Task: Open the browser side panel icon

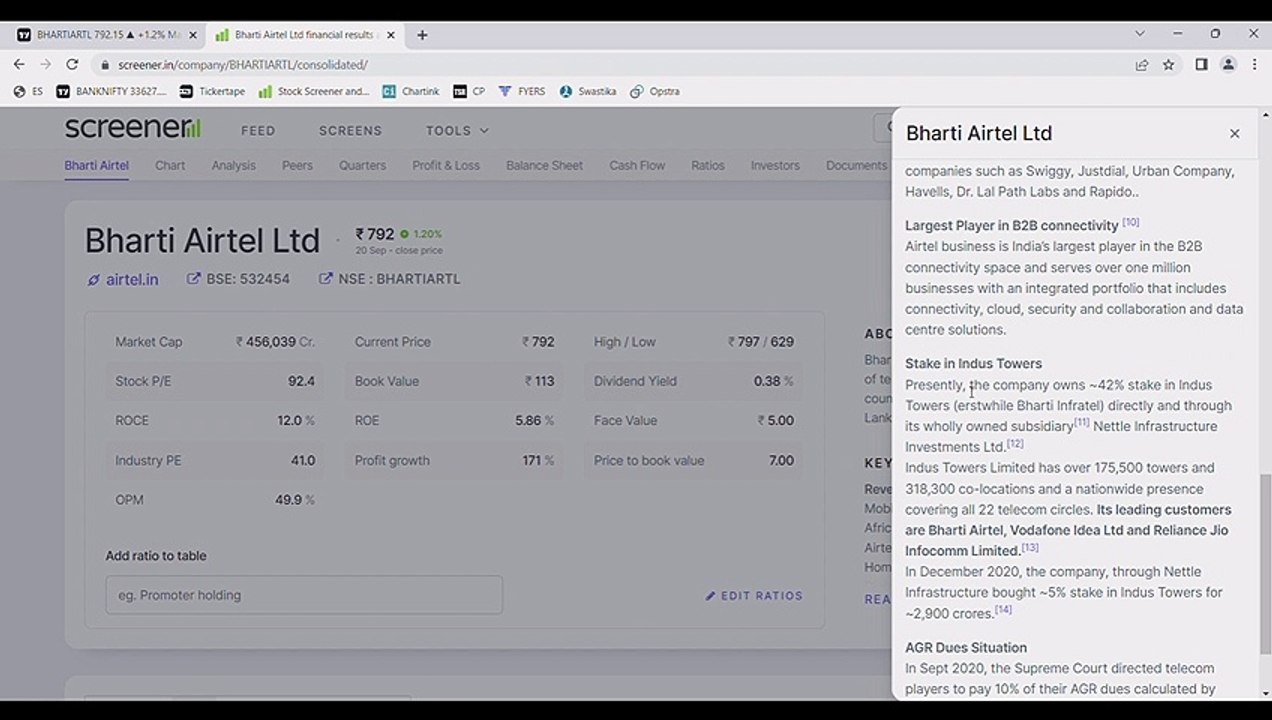Action: [x=1201, y=65]
